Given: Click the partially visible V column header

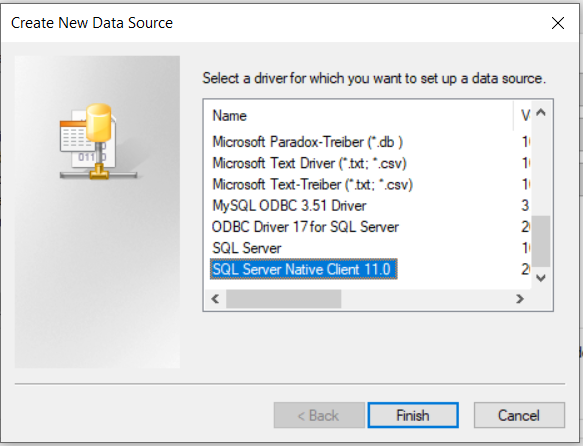Looking at the screenshot, I should click(522, 116).
